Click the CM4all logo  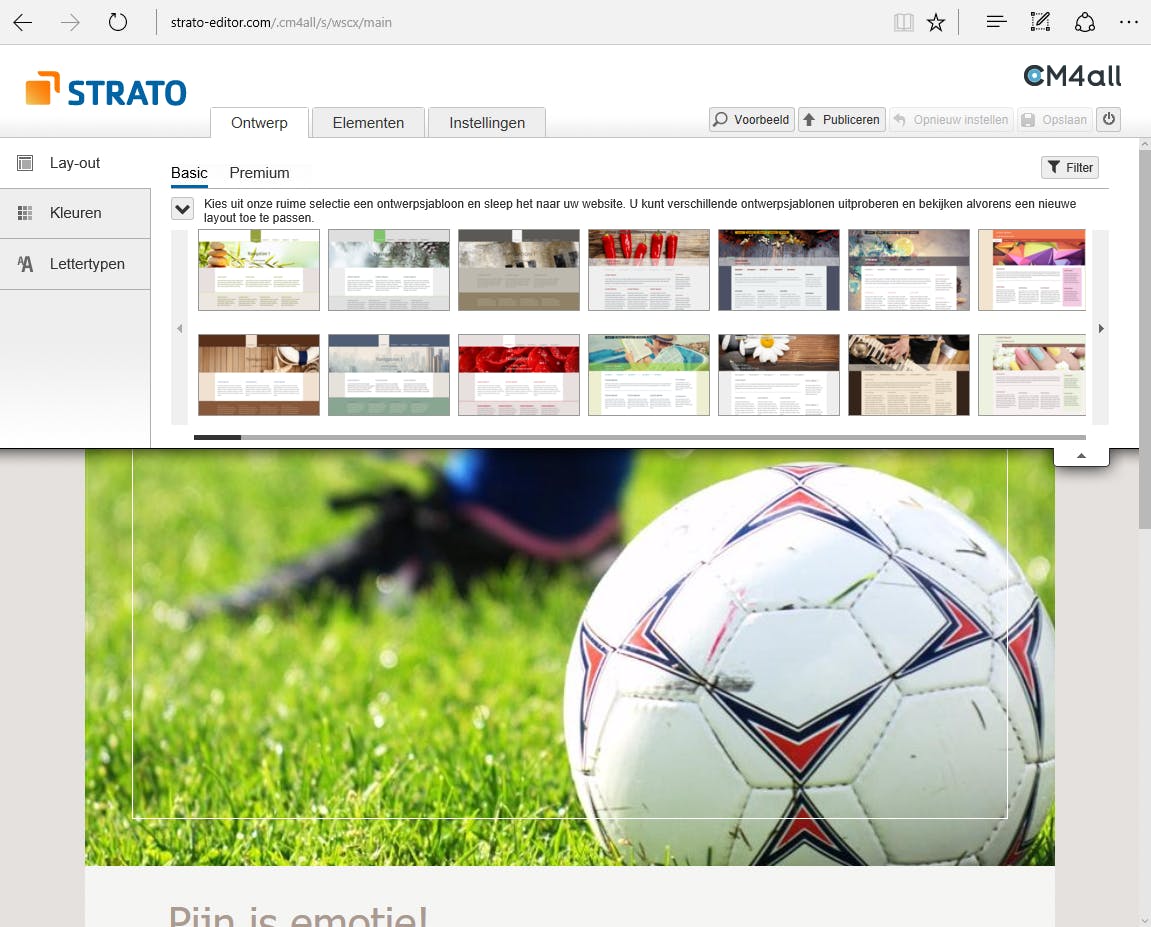(x=1072, y=75)
